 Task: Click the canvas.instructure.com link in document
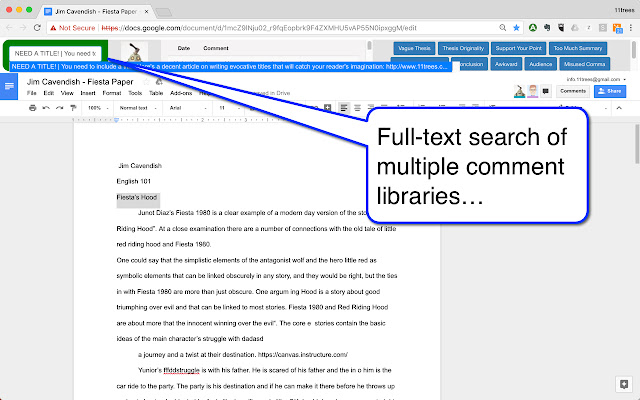click(298, 354)
